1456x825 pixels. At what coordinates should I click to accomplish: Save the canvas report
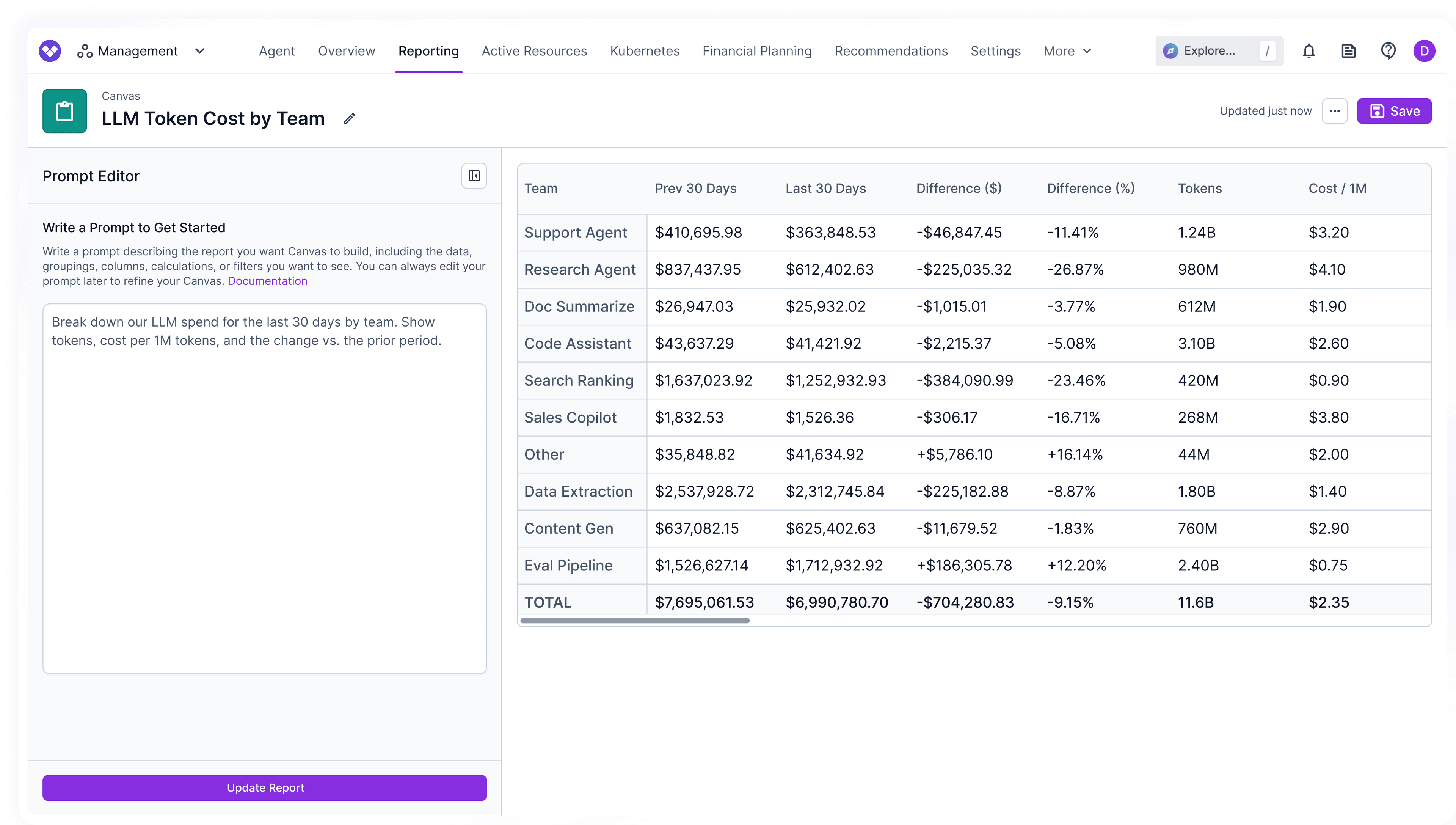tap(1394, 111)
